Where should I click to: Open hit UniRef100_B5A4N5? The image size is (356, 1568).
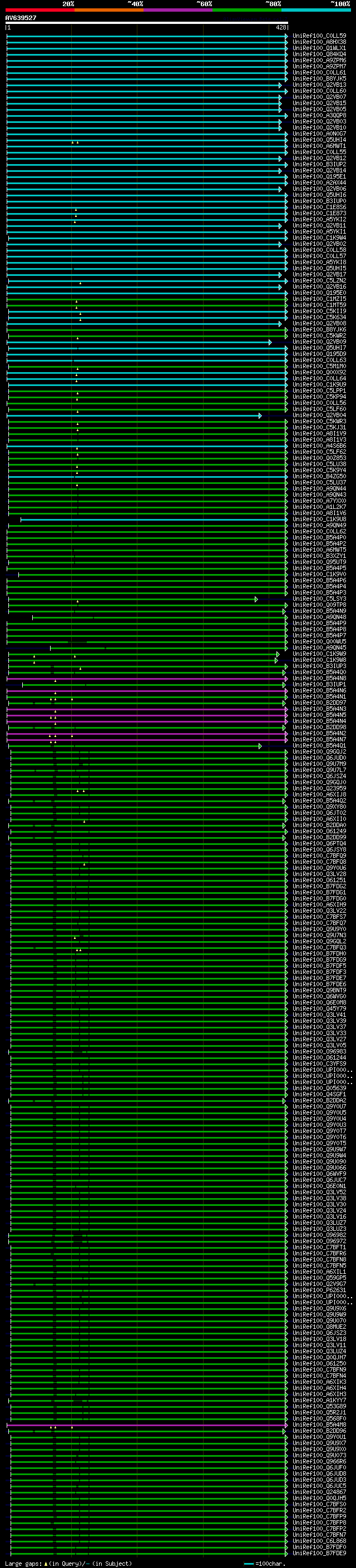[x=319, y=715]
